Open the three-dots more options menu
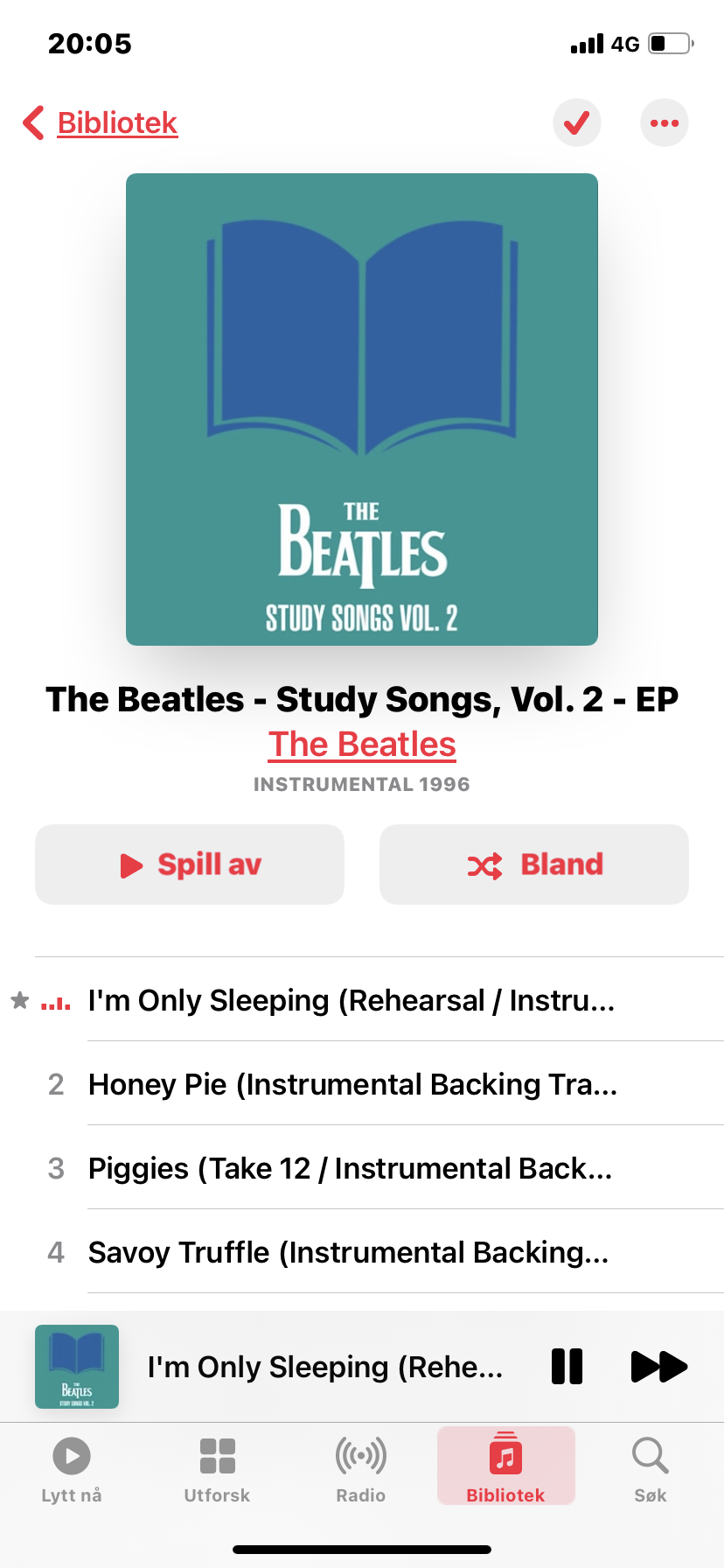The width and height of the screenshot is (724, 1568). 665,122
